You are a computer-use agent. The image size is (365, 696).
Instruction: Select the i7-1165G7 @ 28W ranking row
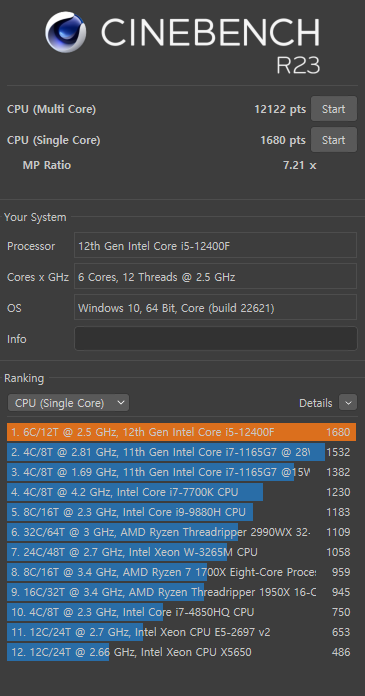pos(181,452)
